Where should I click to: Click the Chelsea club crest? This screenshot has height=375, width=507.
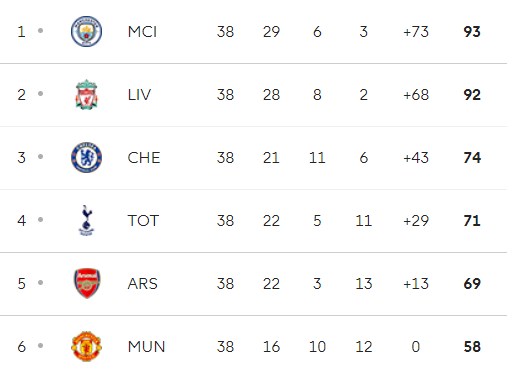tap(86, 157)
